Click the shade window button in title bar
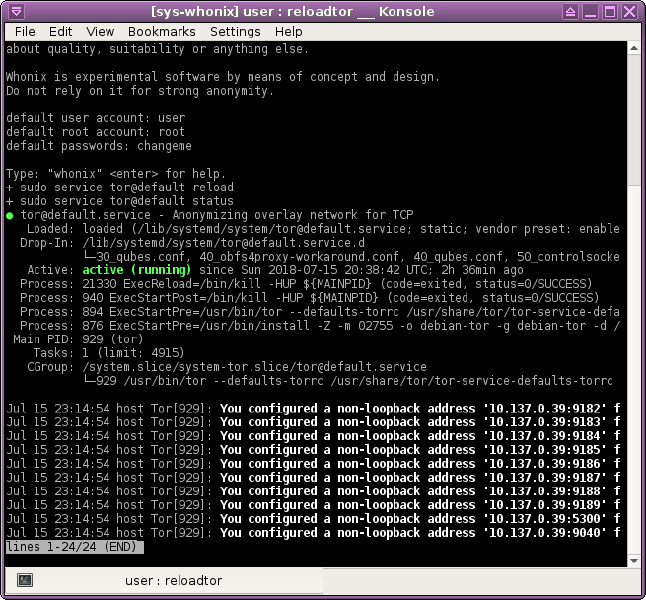 tap(571, 12)
